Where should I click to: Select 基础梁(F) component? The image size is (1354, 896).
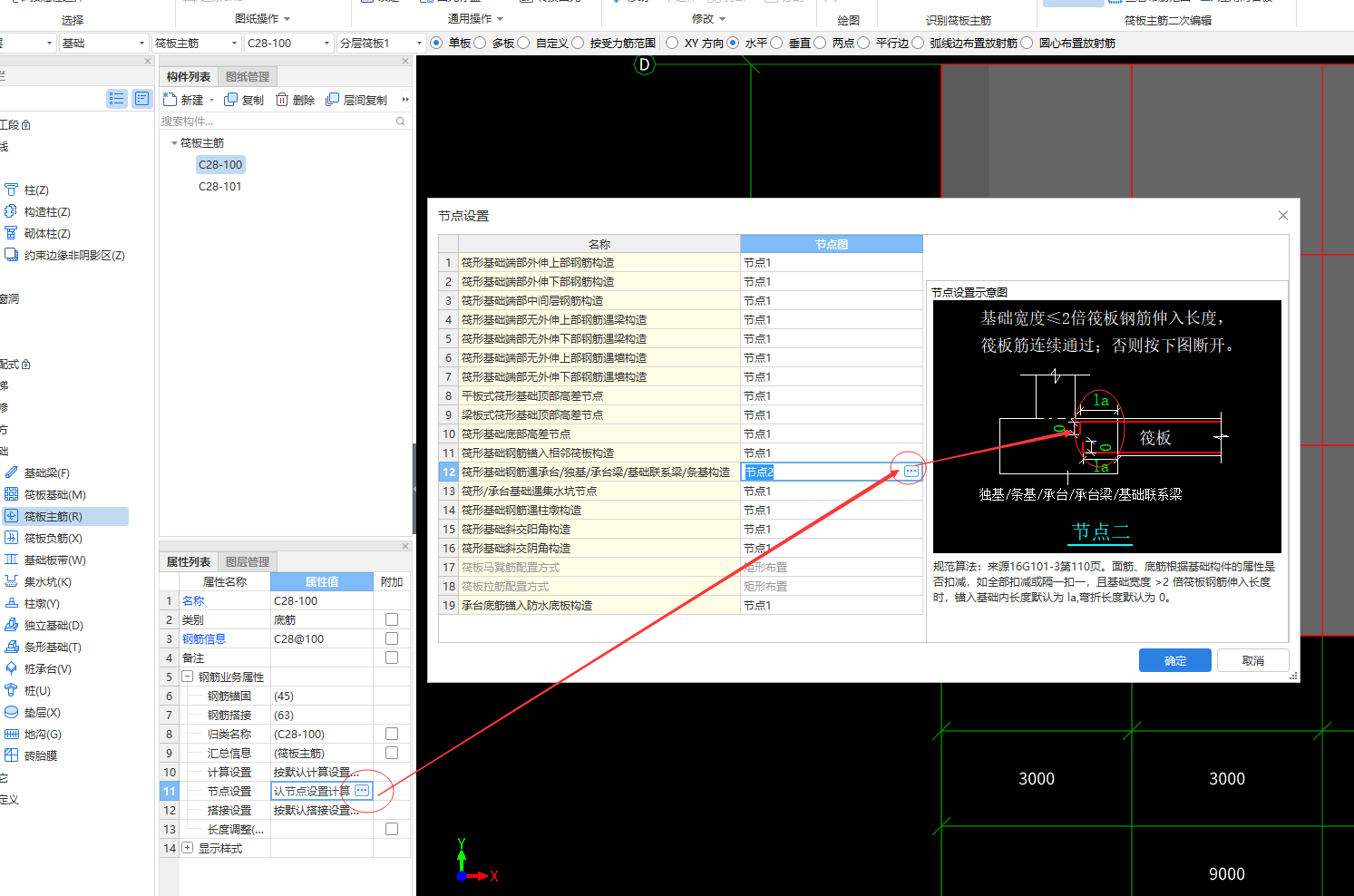pyautogui.click(x=47, y=472)
